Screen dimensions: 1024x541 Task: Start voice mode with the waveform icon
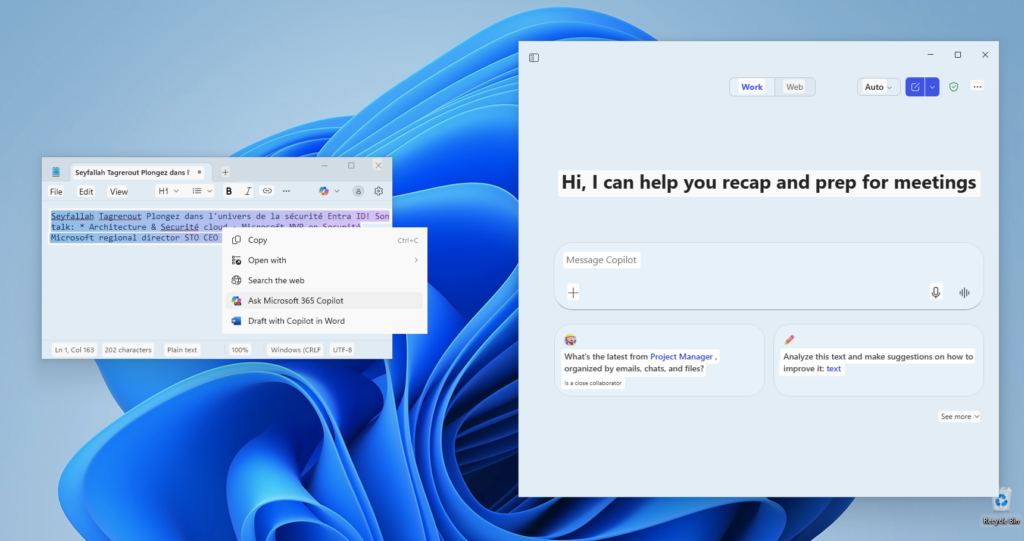click(964, 292)
